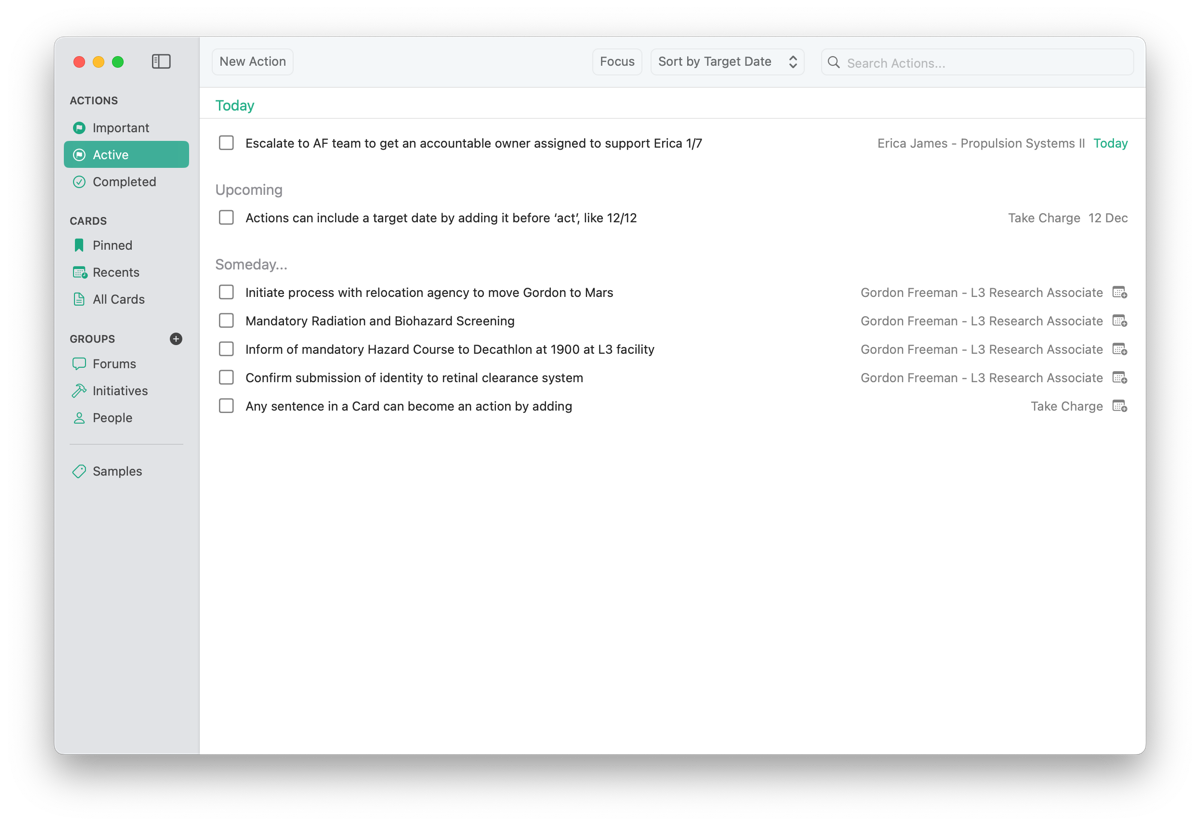Set date for 'Any sentence in a Card' action
Screen dimensions: 1200x826
[1120, 406]
